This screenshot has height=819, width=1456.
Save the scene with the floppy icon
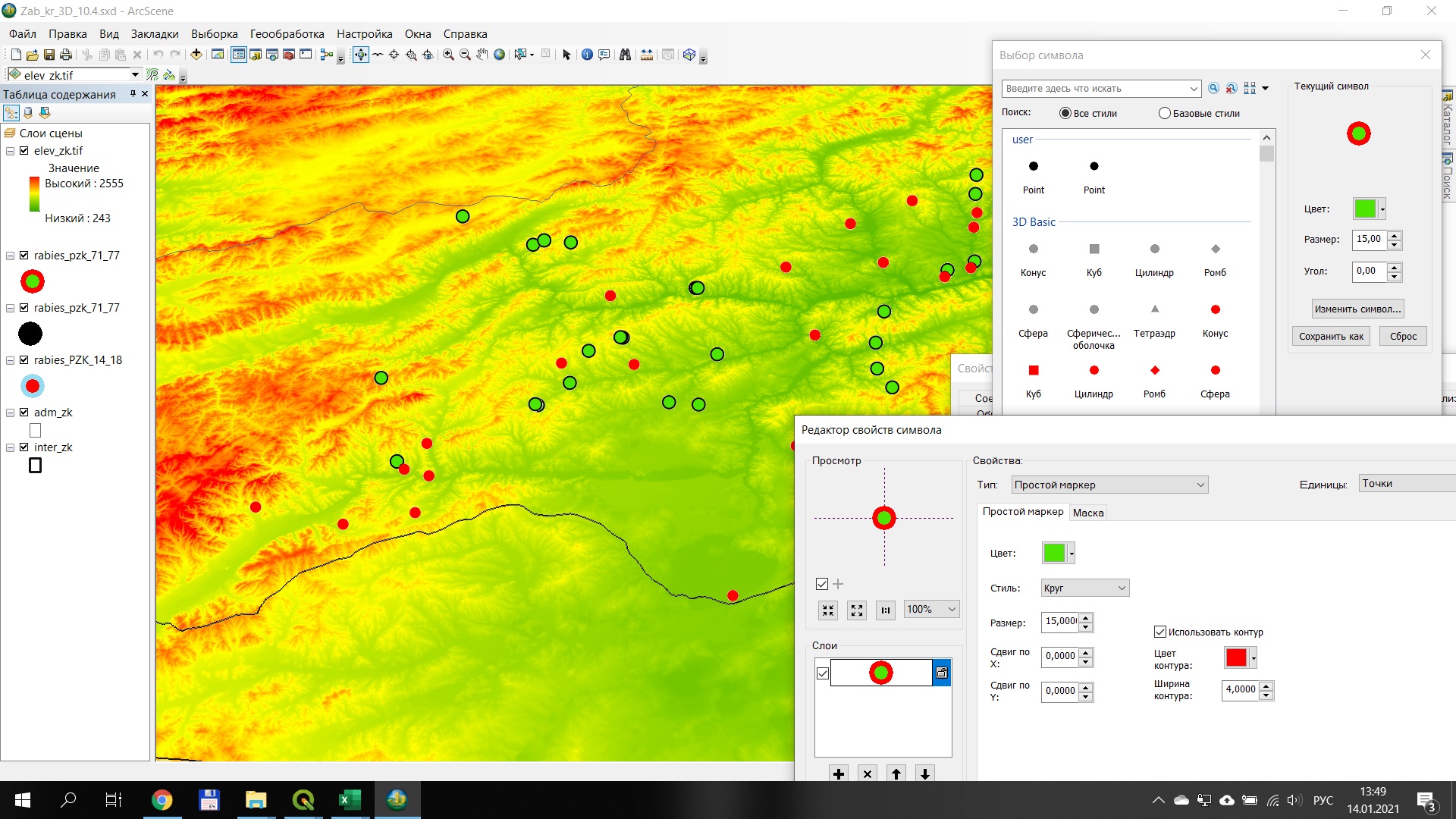click(x=49, y=55)
